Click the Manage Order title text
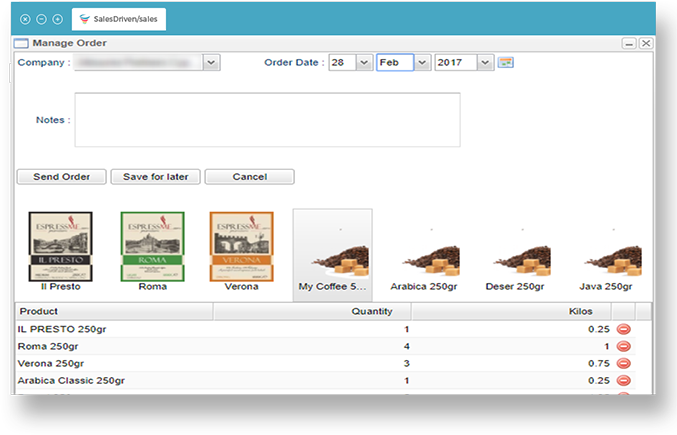The width and height of the screenshot is (677, 435). (x=70, y=43)
